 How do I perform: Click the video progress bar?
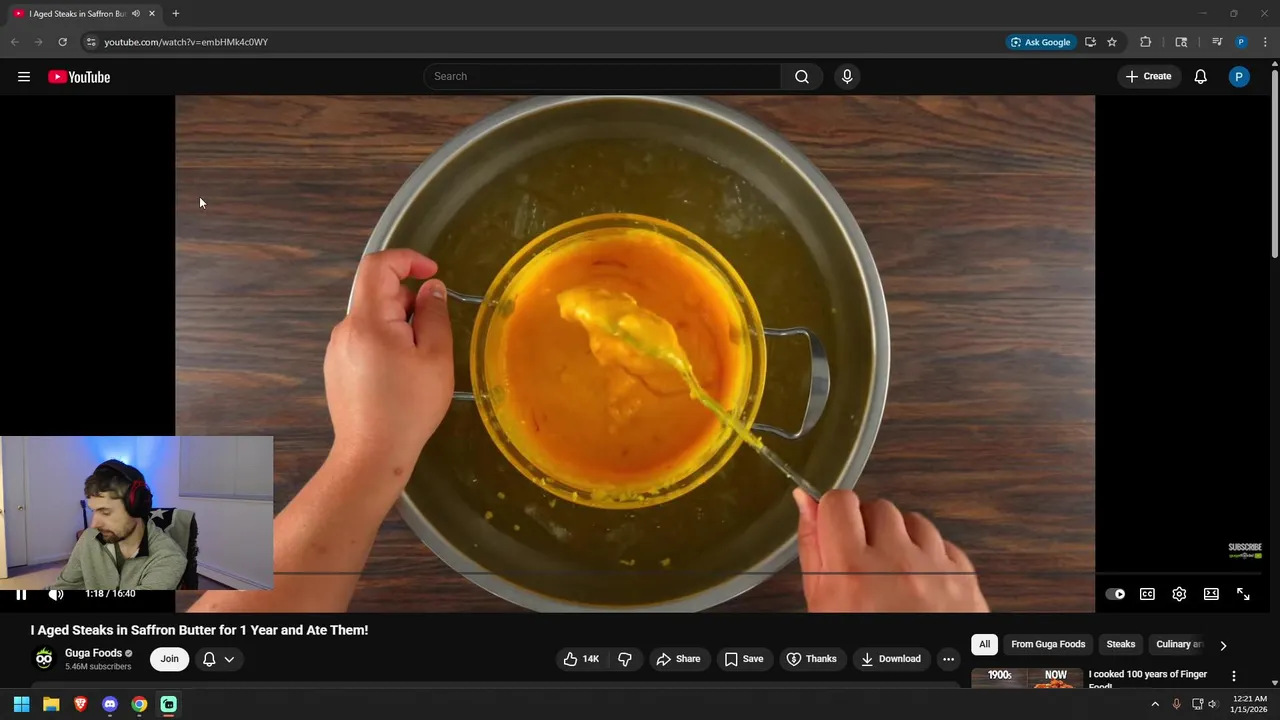tap(635, 574)
